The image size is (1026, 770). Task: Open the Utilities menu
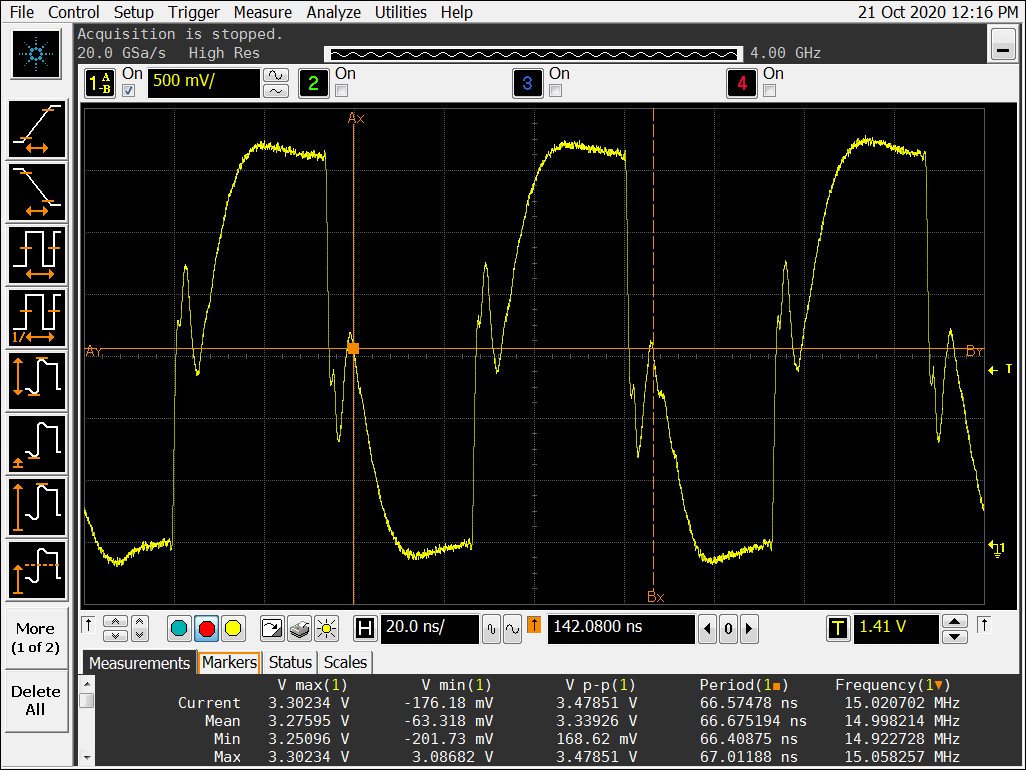[x=400, y=12]
